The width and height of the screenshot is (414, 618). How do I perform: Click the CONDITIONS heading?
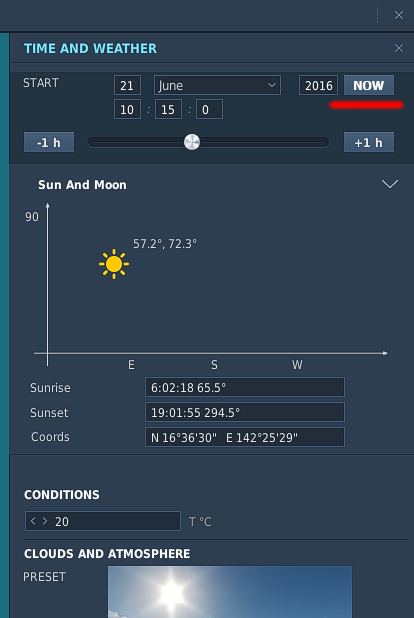pyautogui.click(x=62, y=495)
